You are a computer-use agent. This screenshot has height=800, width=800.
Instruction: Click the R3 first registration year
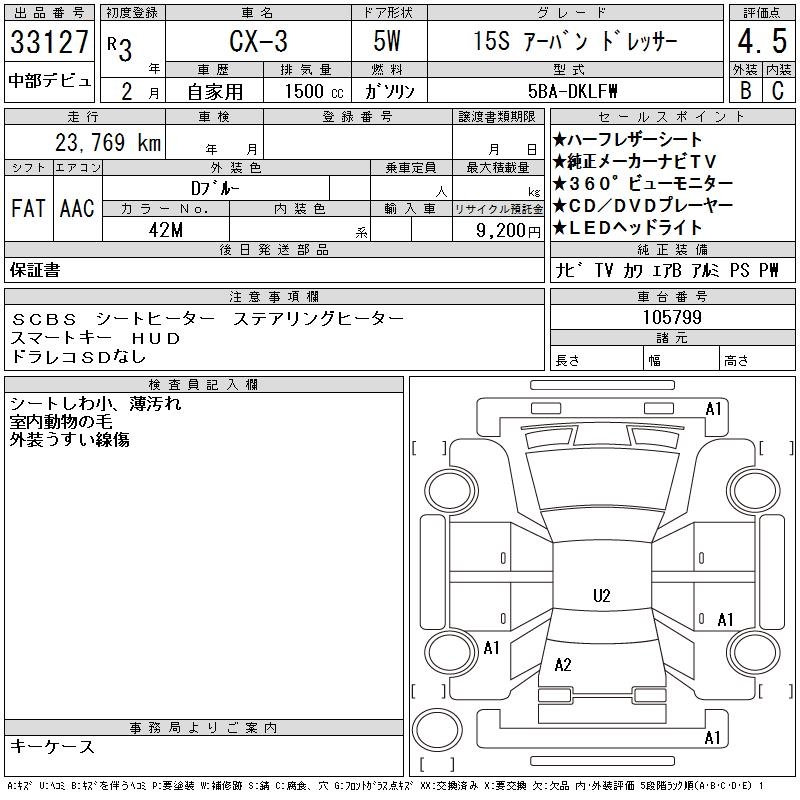tap(120, 48)
